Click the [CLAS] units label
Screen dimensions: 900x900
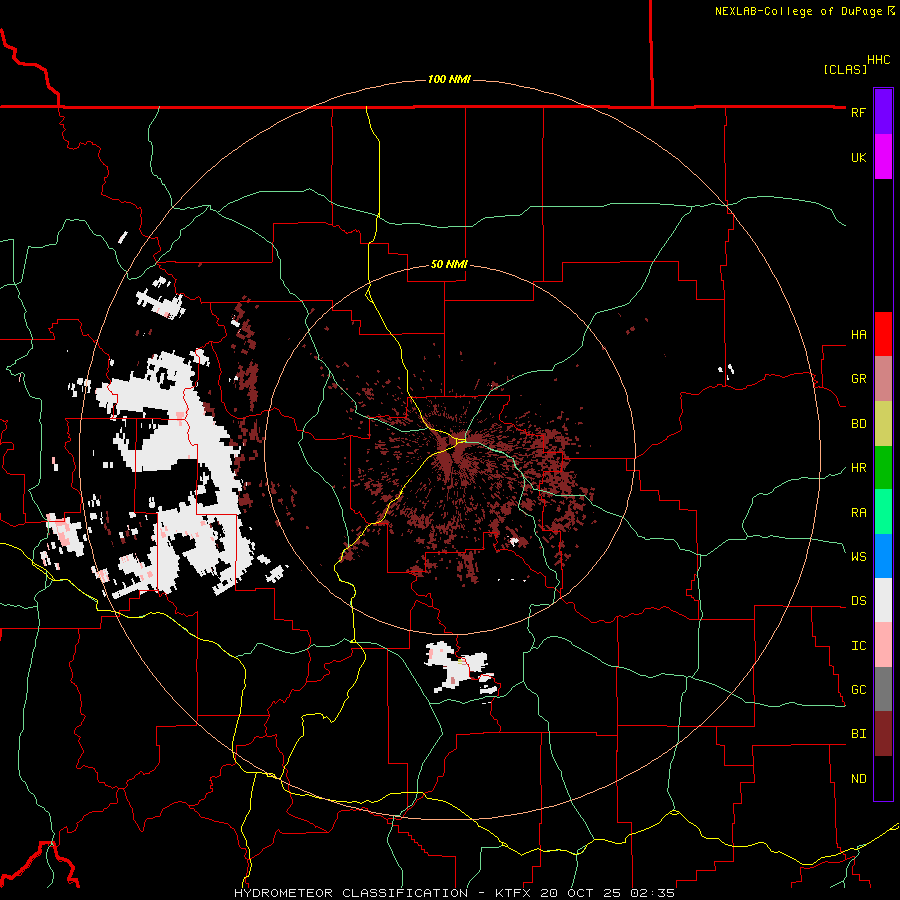coord(845,69)
